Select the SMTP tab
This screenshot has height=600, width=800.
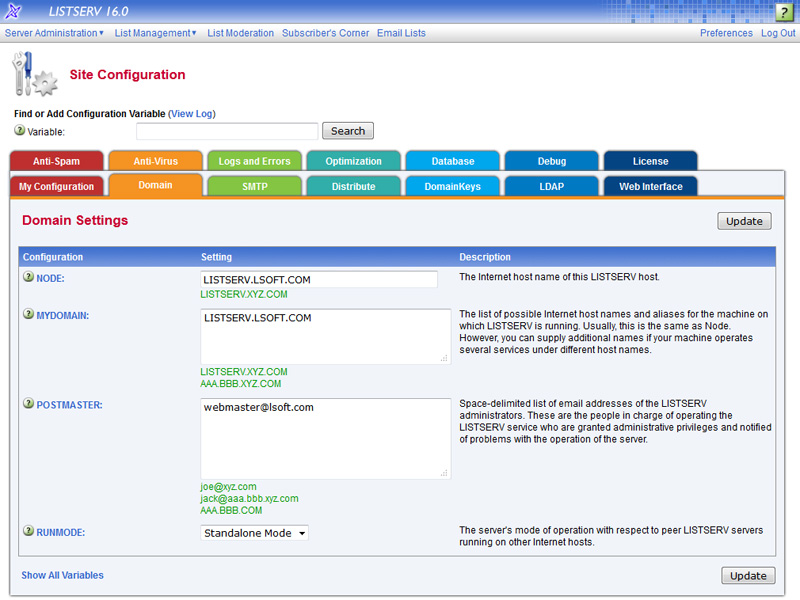tap(254, 186)
